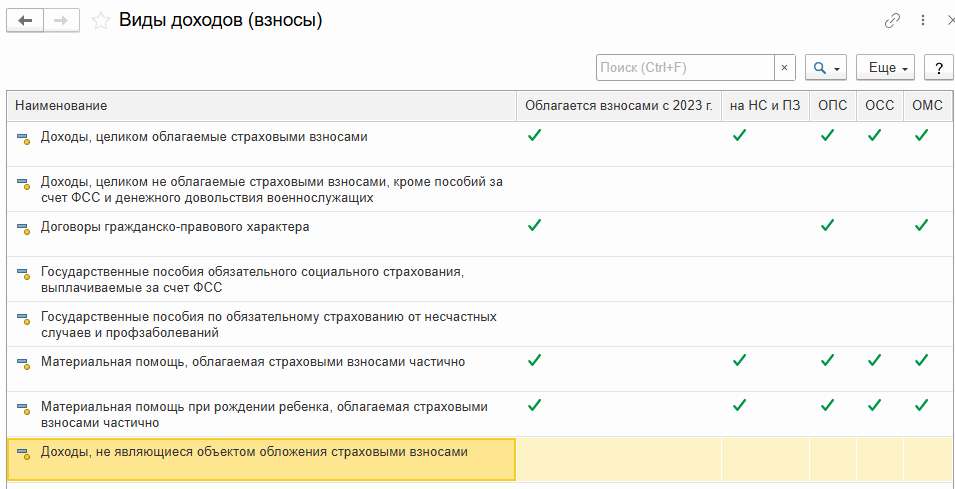Image resolution: width=955 pixels, height=489 pixels.
Task: Open the magnifier search dropdown button
Action: point(826,68)
